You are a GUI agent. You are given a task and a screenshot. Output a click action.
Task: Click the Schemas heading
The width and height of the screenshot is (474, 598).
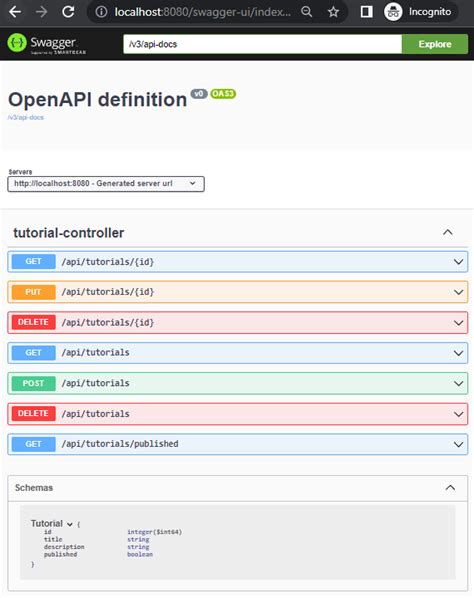click(34, 488)
